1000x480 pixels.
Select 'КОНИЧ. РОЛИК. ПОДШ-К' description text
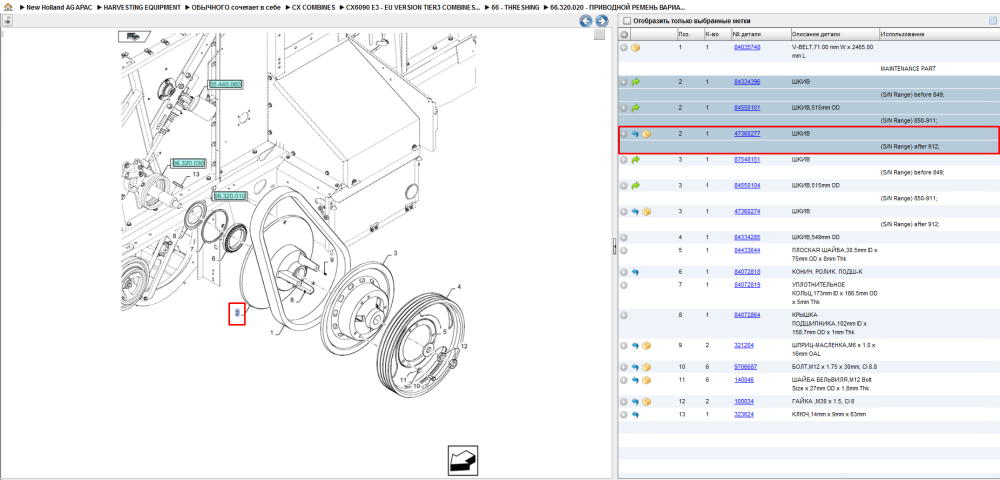coord(825,272)
